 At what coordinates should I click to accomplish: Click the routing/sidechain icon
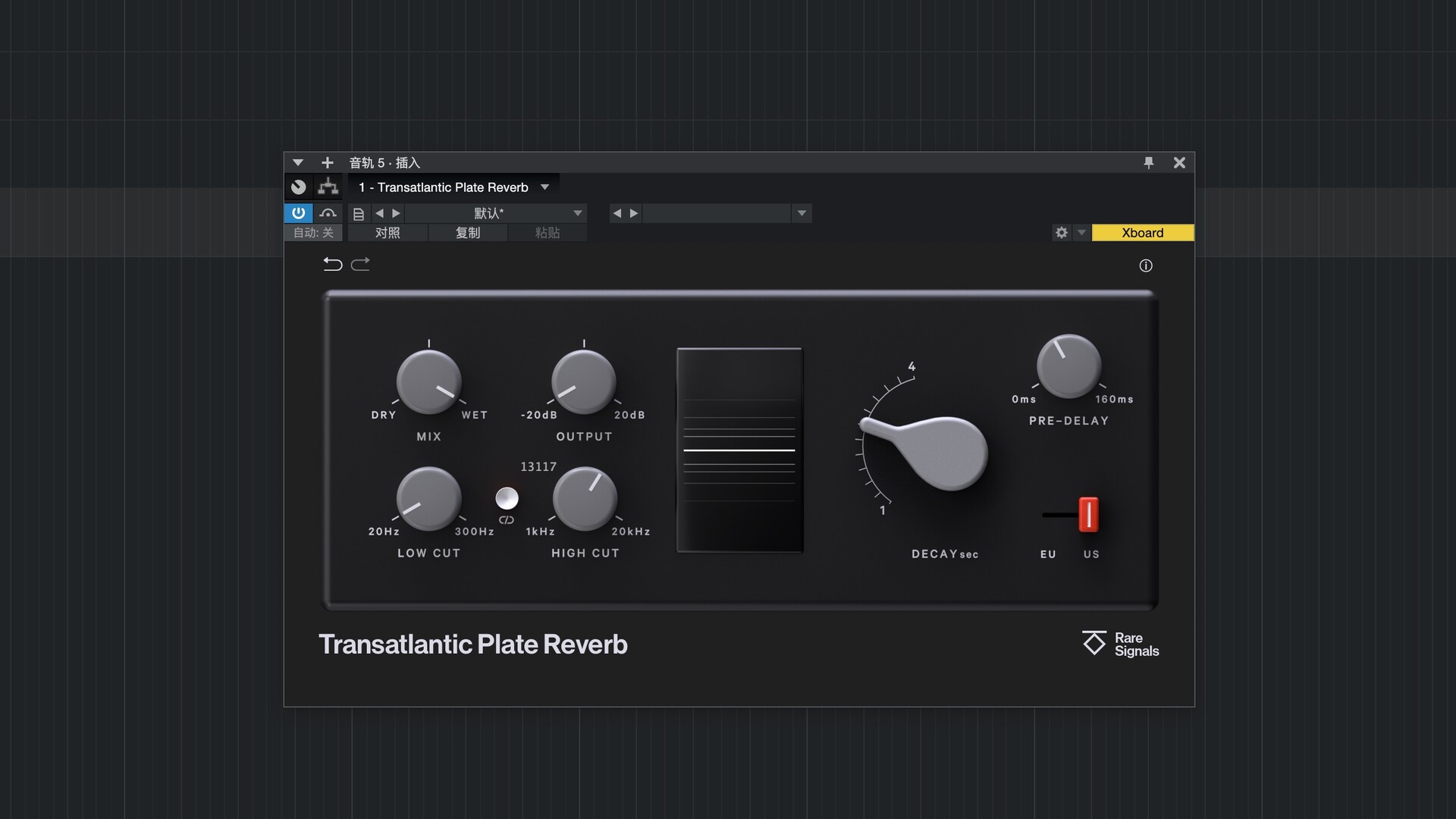(x=328, y=187)
